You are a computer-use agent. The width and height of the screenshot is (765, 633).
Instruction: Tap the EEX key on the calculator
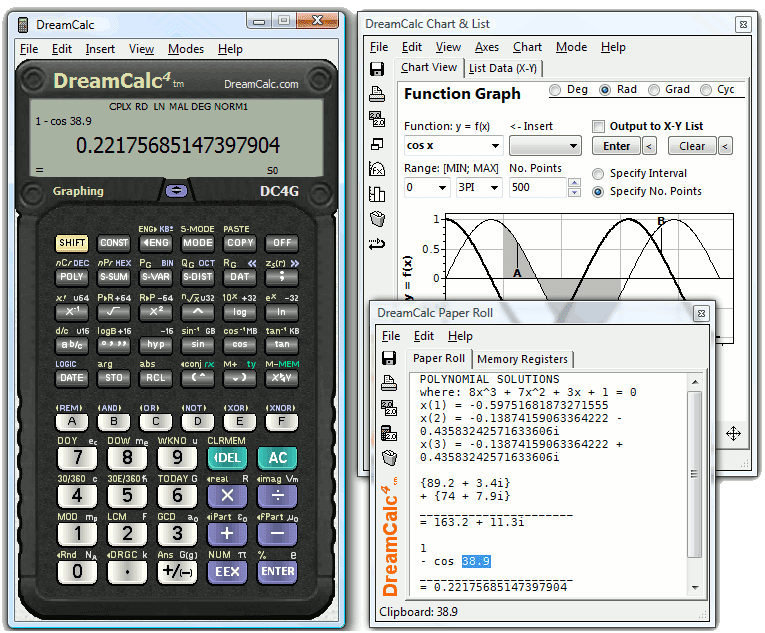(227, 572)
